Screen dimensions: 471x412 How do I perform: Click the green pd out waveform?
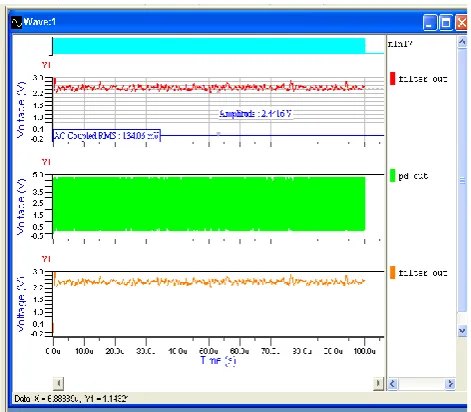[209, 204]
